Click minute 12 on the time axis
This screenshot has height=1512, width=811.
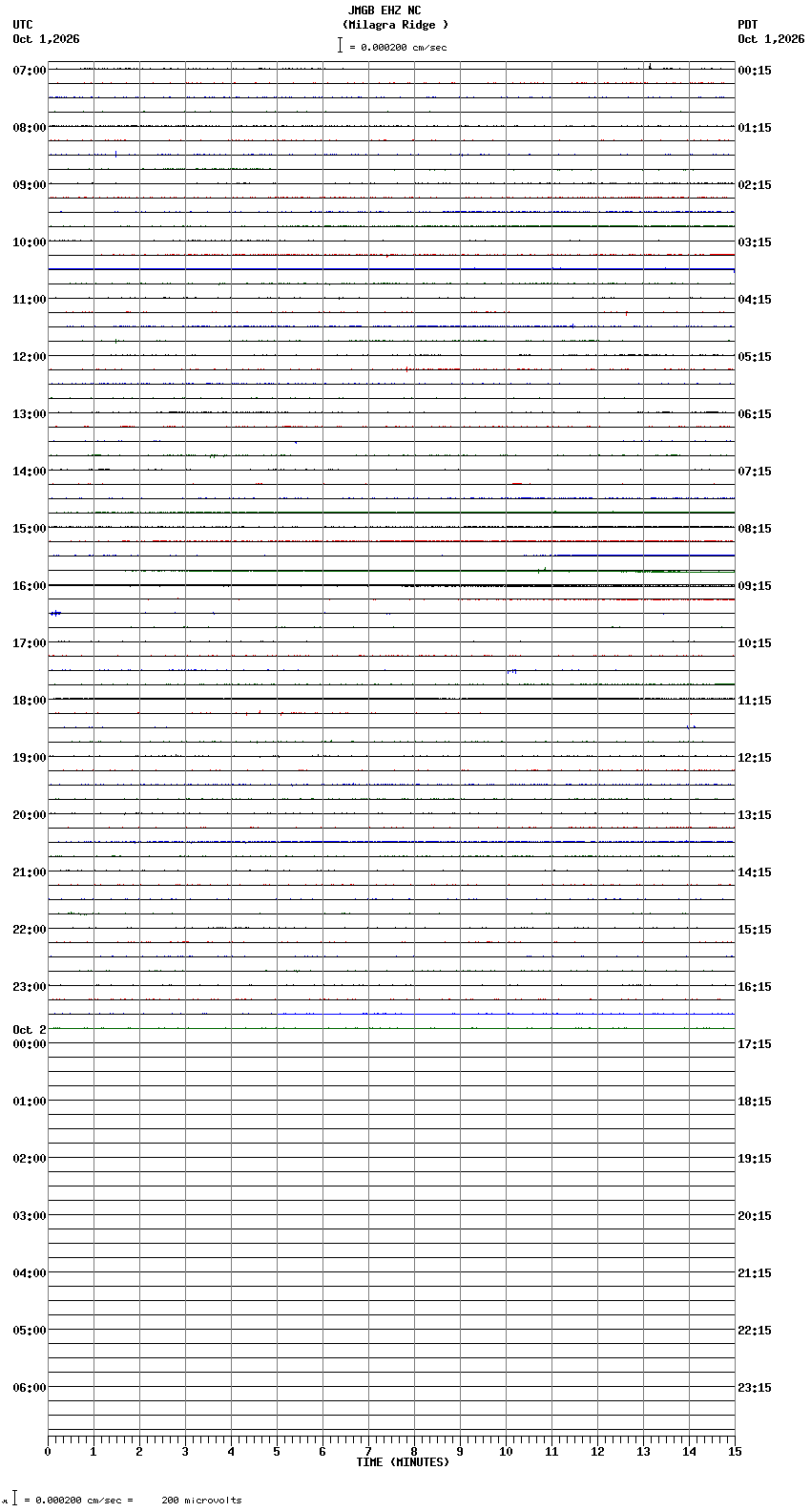pos(597,1452)
